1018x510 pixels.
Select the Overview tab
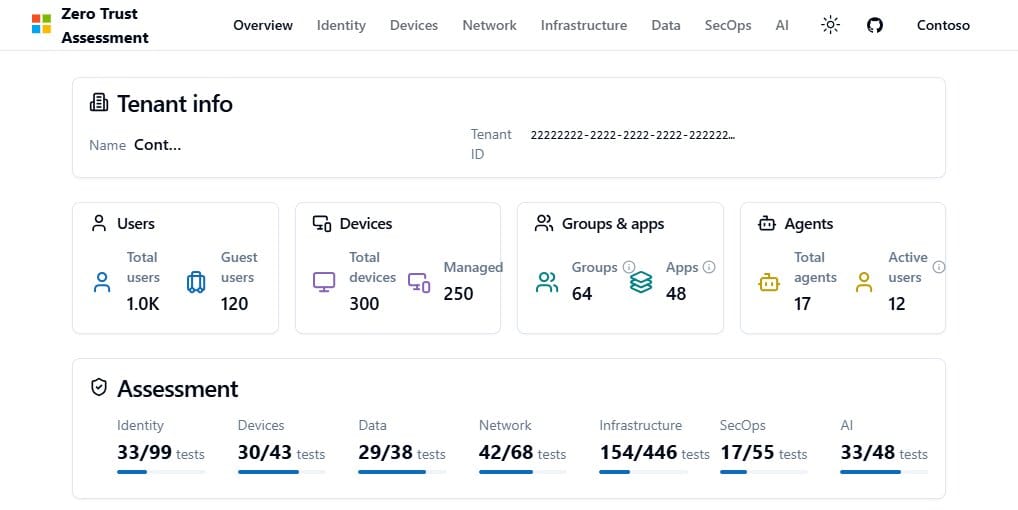263,25
